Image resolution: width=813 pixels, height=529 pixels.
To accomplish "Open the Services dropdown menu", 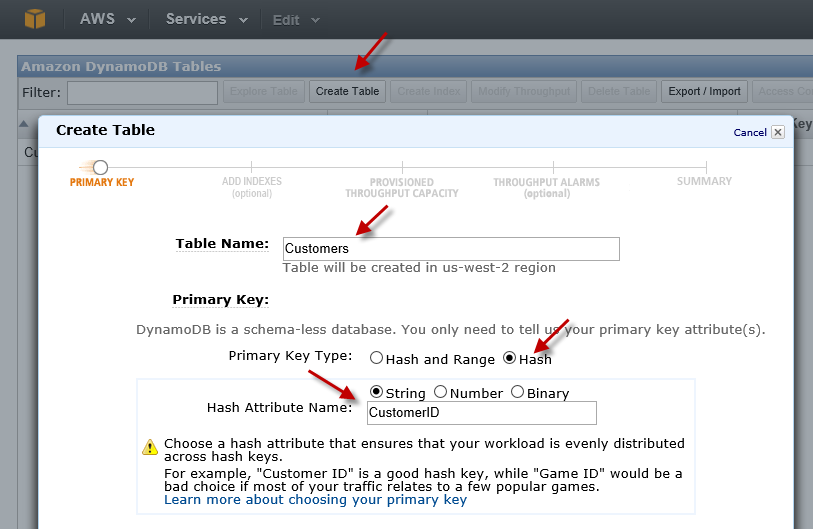I will (x=206, y=20).
